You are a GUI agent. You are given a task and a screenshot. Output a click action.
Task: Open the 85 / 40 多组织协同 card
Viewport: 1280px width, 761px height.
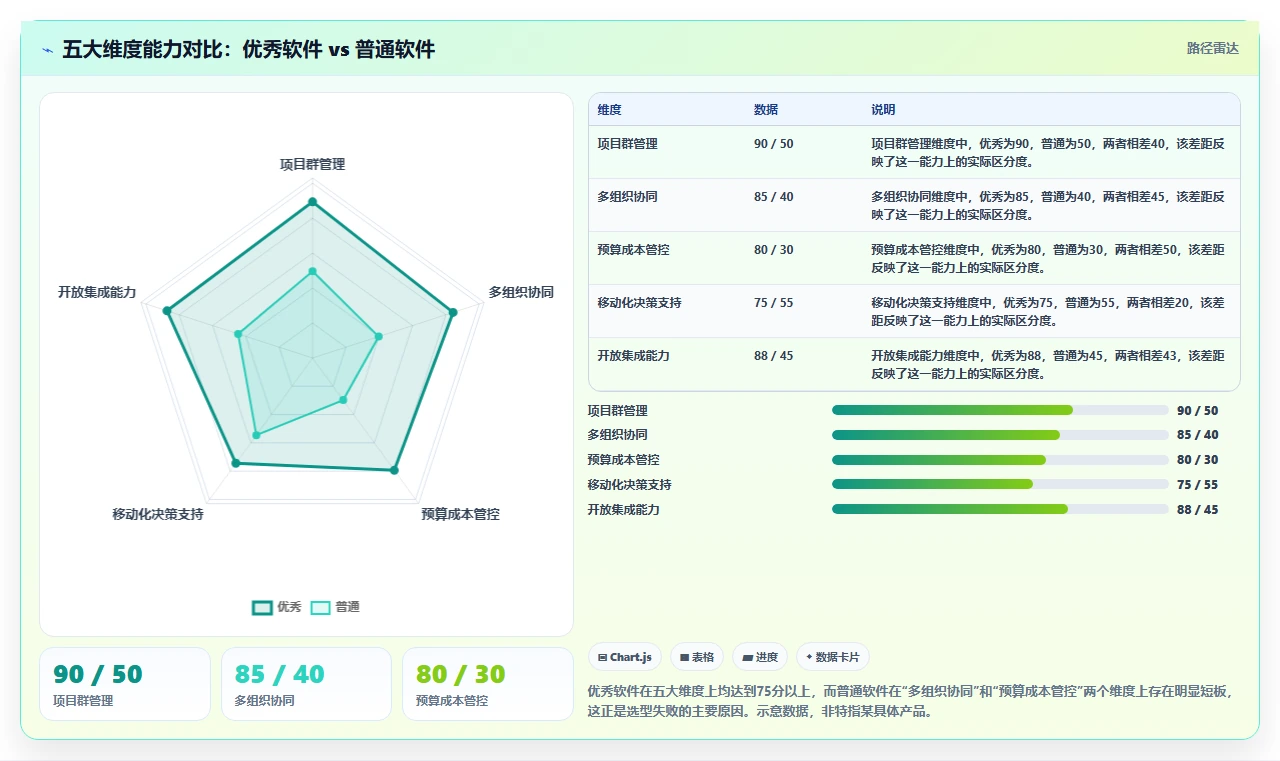click(x=306, y=684)
